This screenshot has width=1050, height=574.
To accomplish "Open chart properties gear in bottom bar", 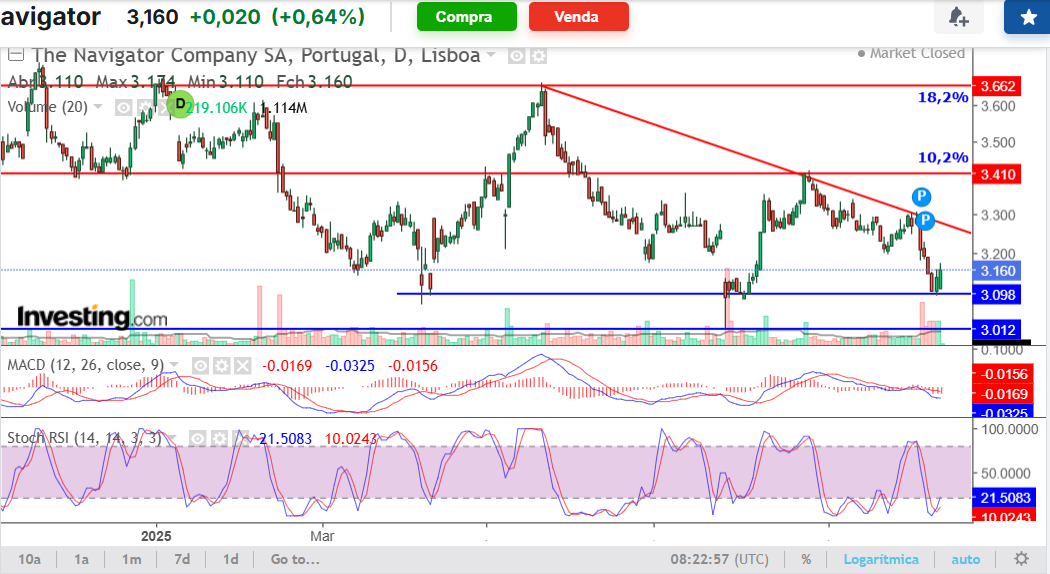I will [1021, 559].
